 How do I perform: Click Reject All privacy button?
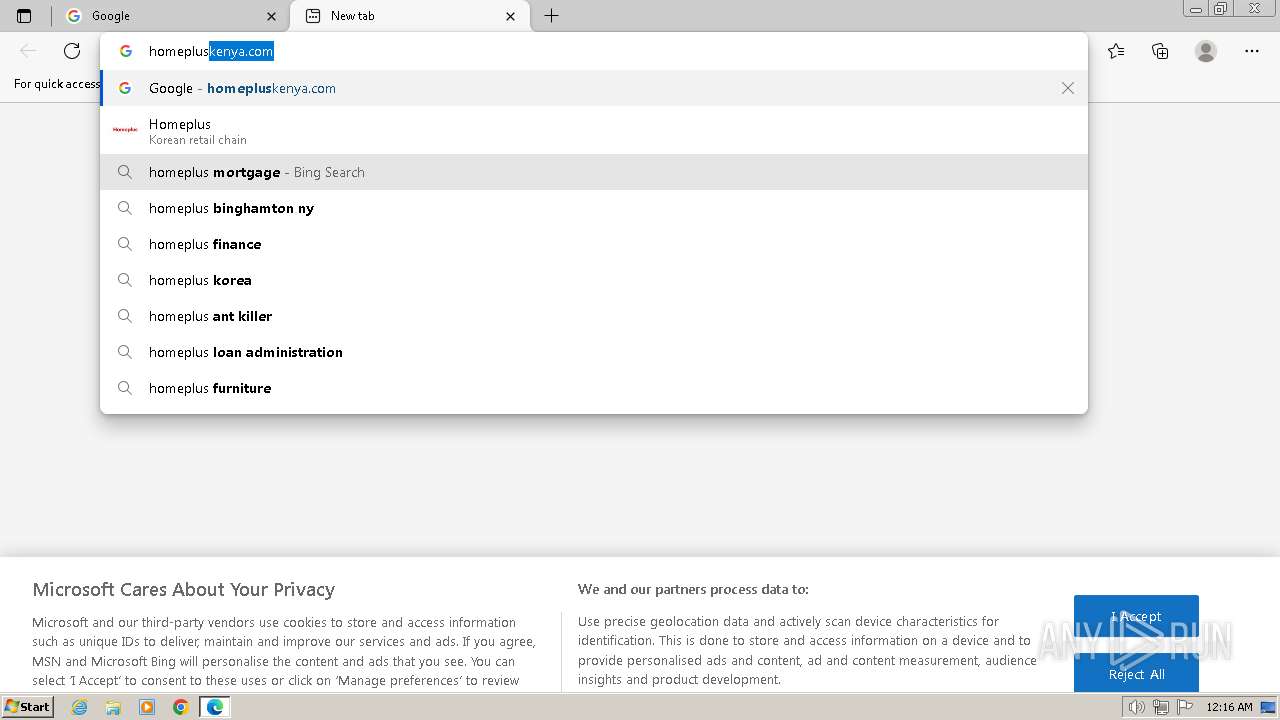point(1136,674)
